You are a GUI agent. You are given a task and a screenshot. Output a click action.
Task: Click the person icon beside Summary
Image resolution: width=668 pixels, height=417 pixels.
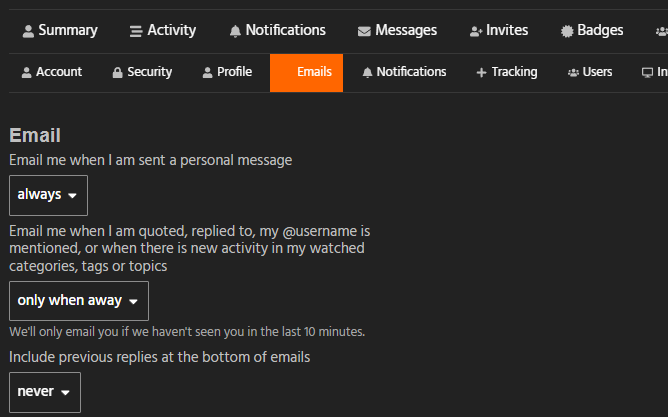[28, 31]
